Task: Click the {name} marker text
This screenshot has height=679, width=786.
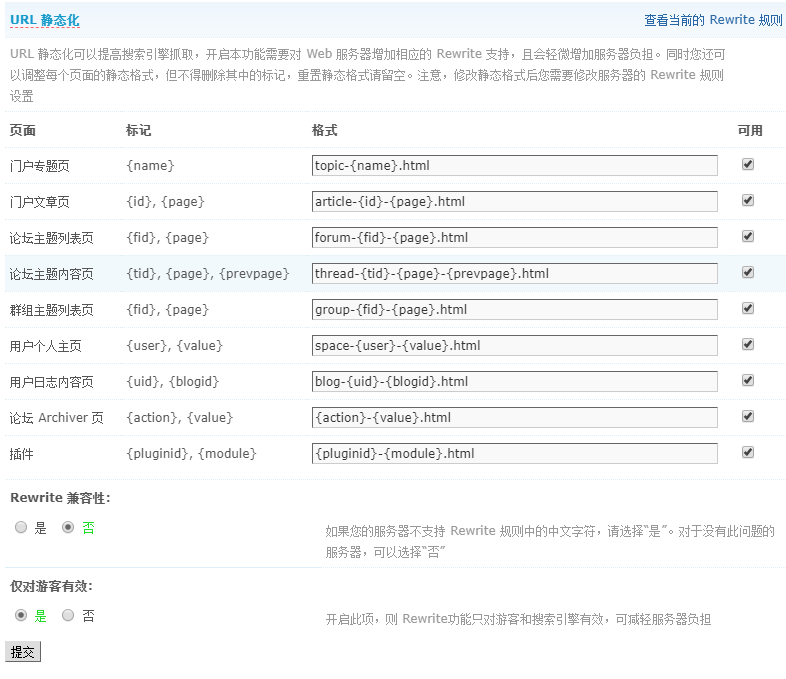Action: coord(150,165)
